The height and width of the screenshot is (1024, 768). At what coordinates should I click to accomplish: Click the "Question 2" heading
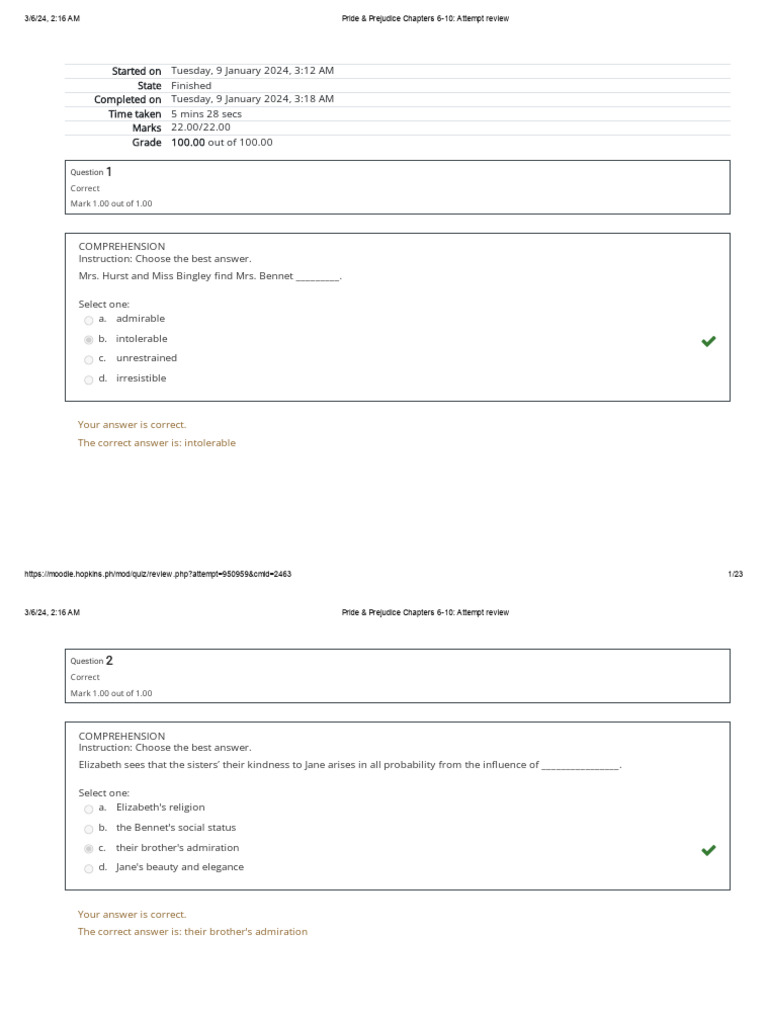coord(91,661)
